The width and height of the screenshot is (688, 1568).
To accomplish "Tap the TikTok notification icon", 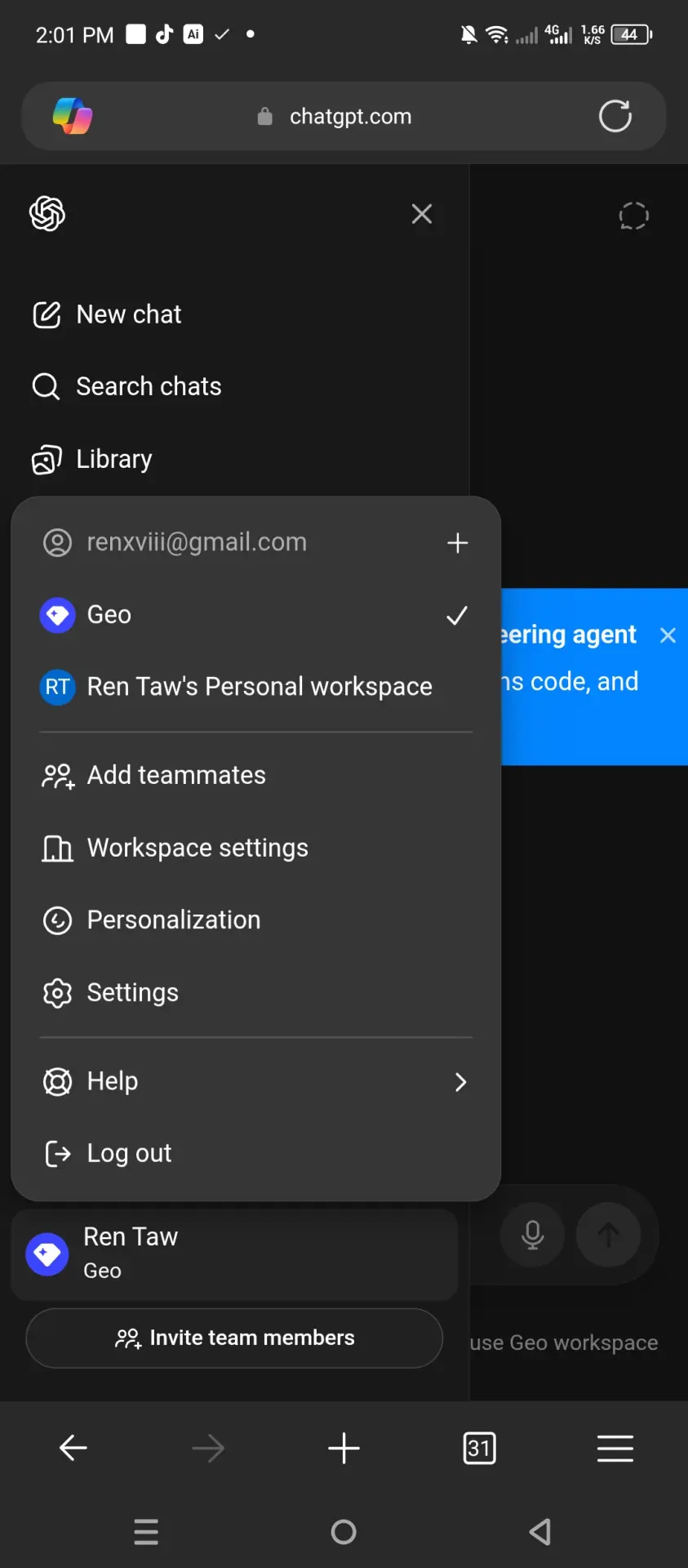I will 164,33.
